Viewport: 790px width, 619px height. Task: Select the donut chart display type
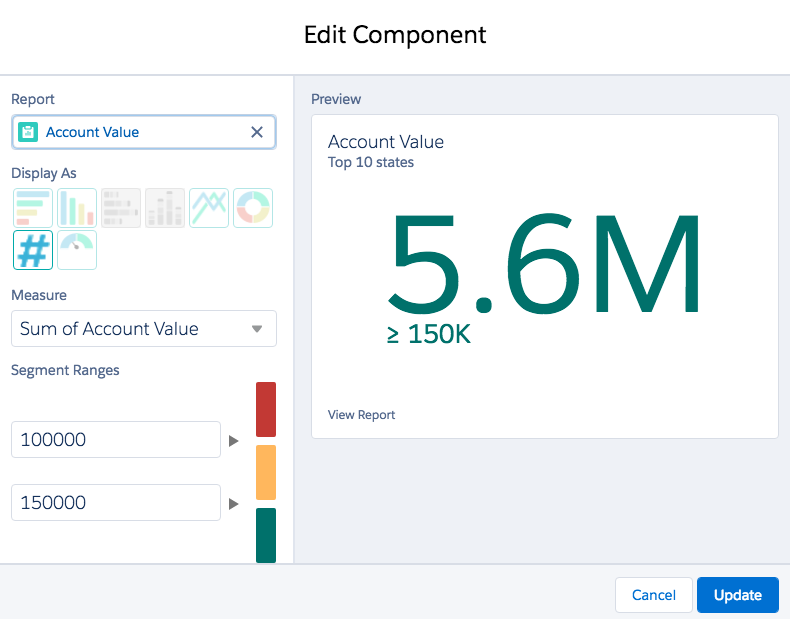point(253,208)
